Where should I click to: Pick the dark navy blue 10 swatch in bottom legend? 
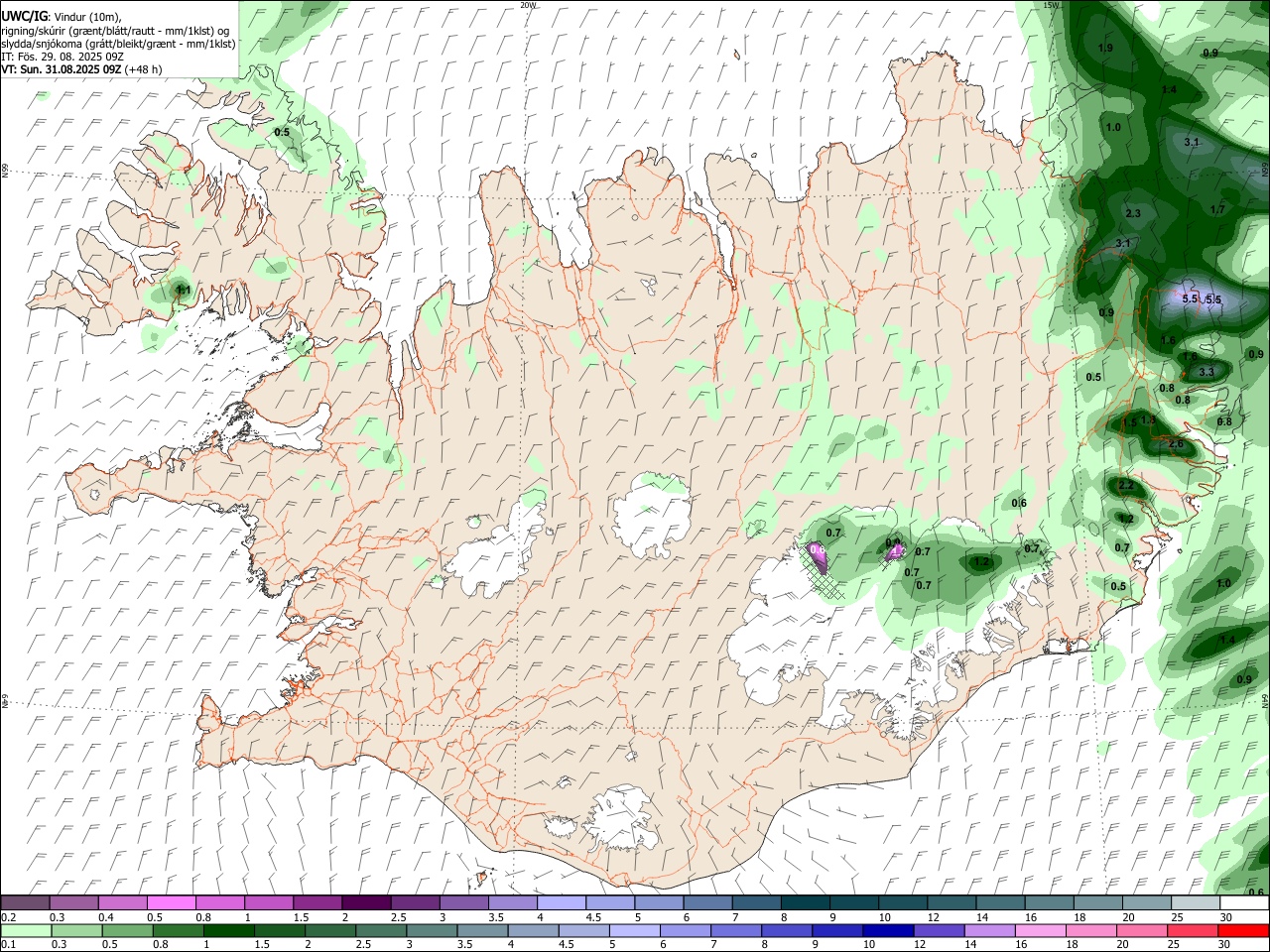point(888,931)
